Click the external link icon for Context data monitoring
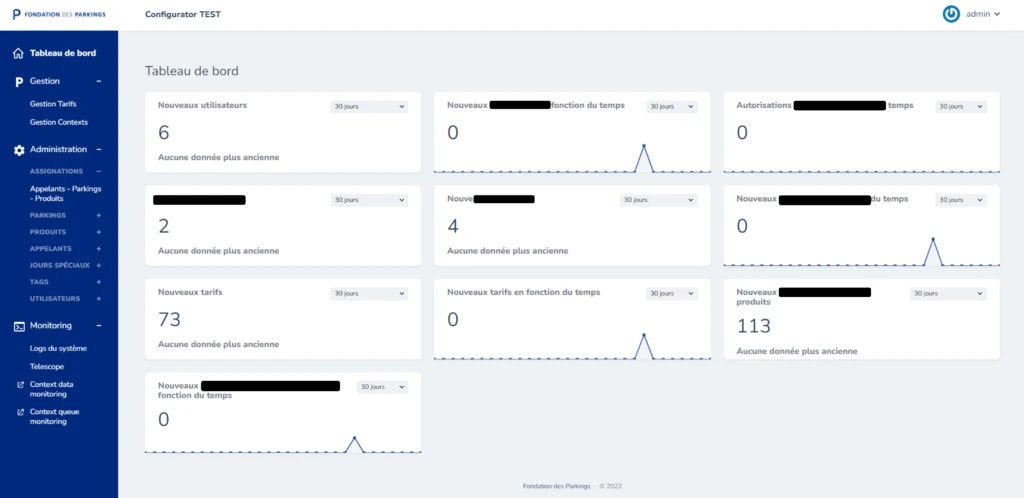The image size is (1024, 498). click(x=20, y=384)
